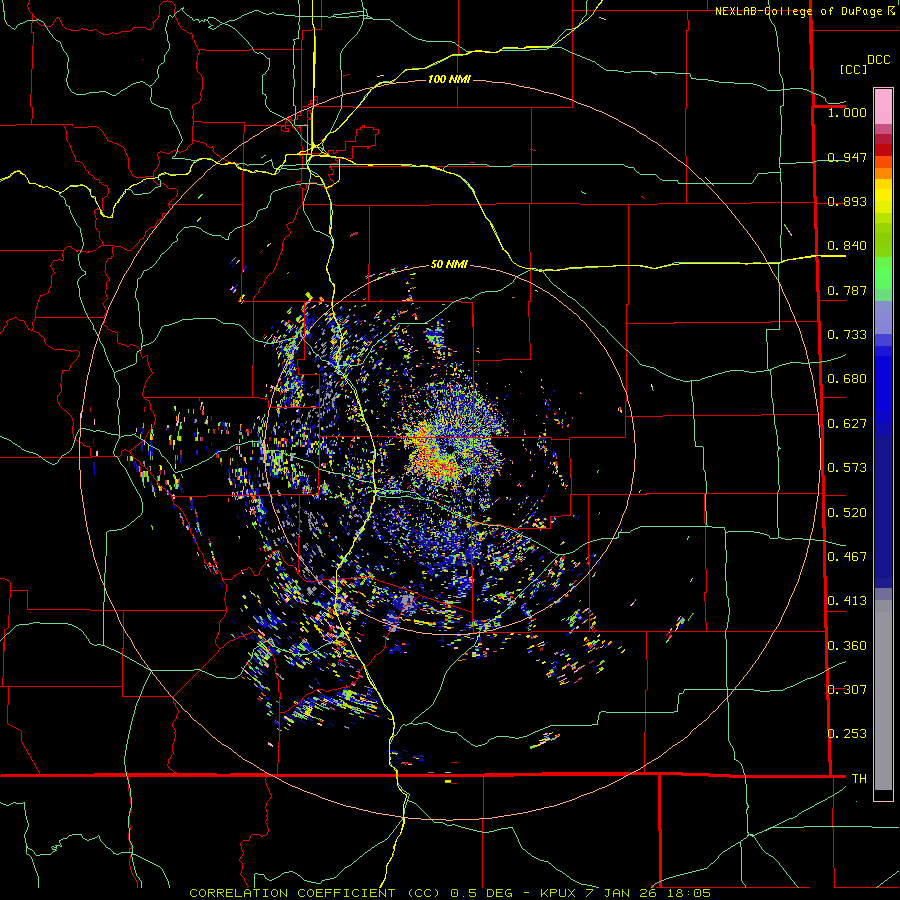The image size is (900, 900).
Task: Click the 0.360 scale value
Action: [847, 646]
